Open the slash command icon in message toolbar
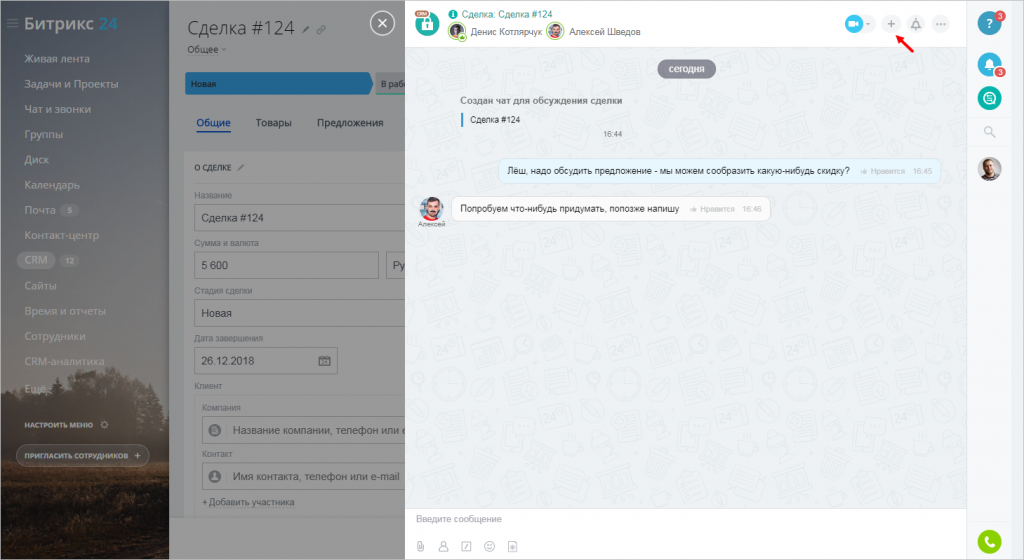 (466, 546)
